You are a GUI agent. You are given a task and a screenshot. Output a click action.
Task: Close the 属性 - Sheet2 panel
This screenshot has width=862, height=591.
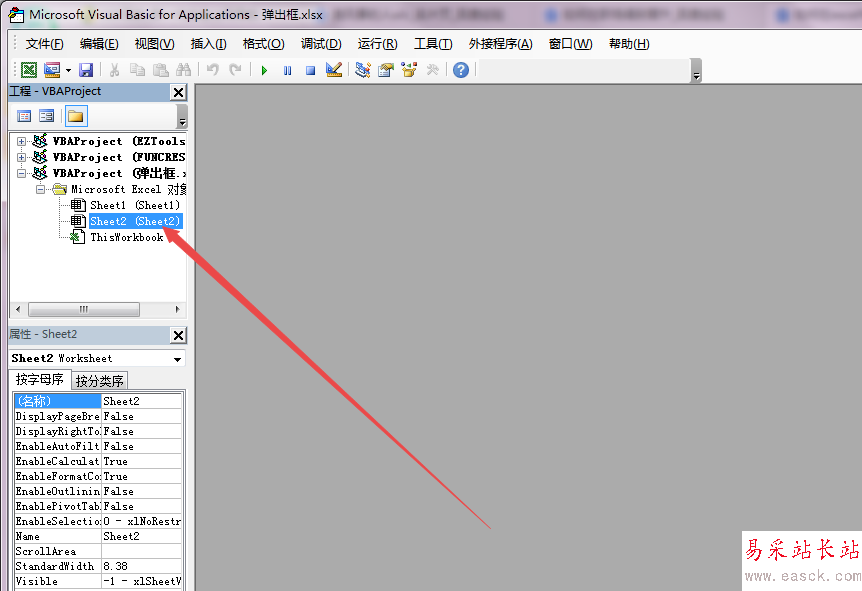pyautogui.click(x=179, y=335)
